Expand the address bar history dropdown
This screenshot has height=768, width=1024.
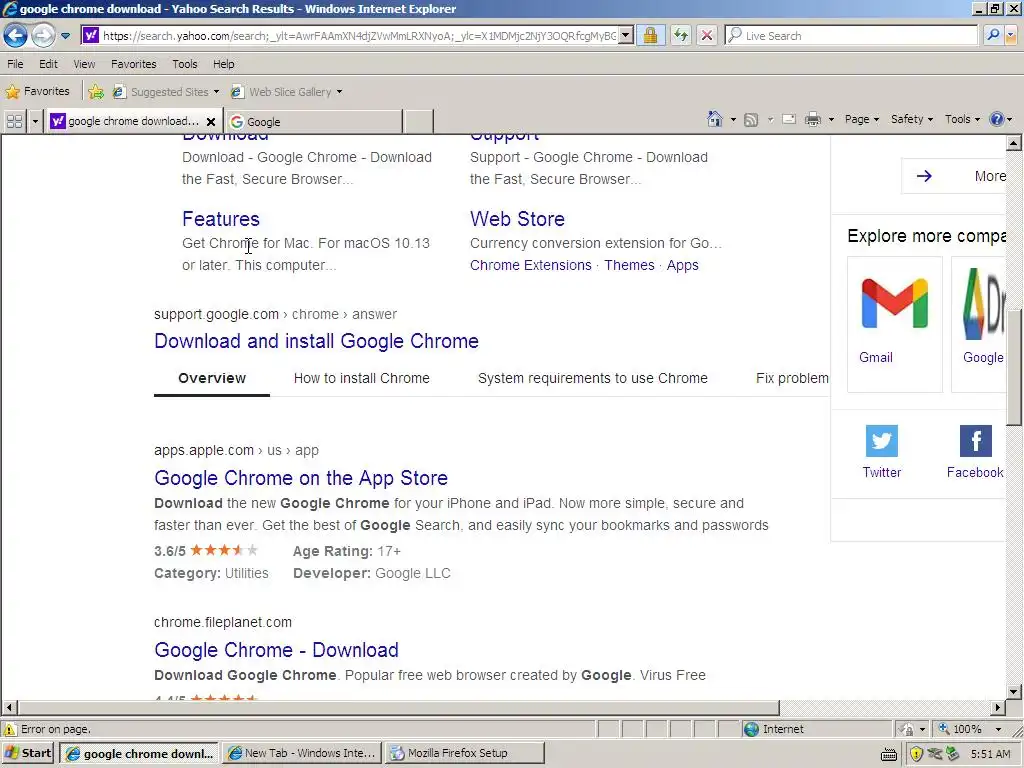(626, 35)
